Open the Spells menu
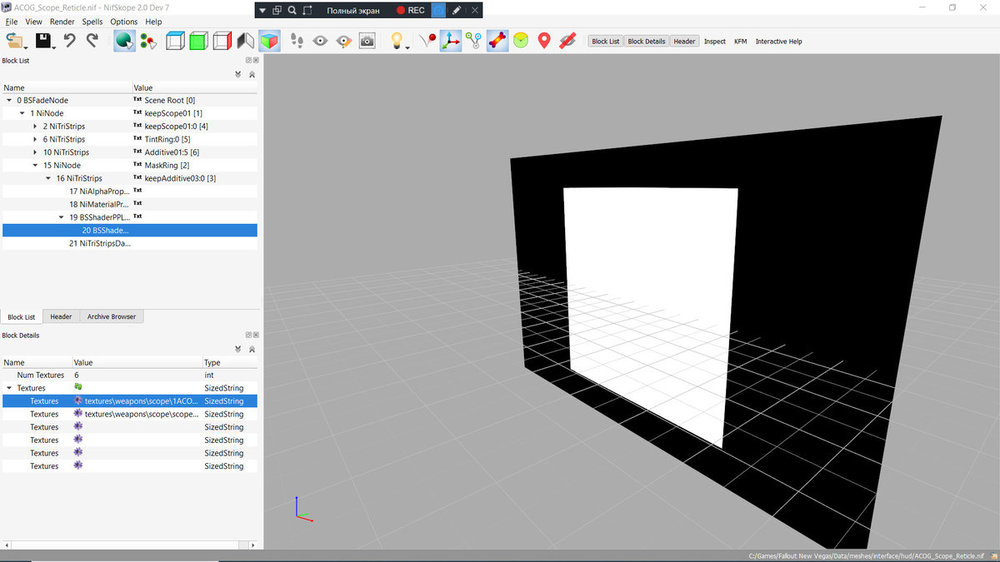Screen dimensions: 1000x562 click(92, 22)
